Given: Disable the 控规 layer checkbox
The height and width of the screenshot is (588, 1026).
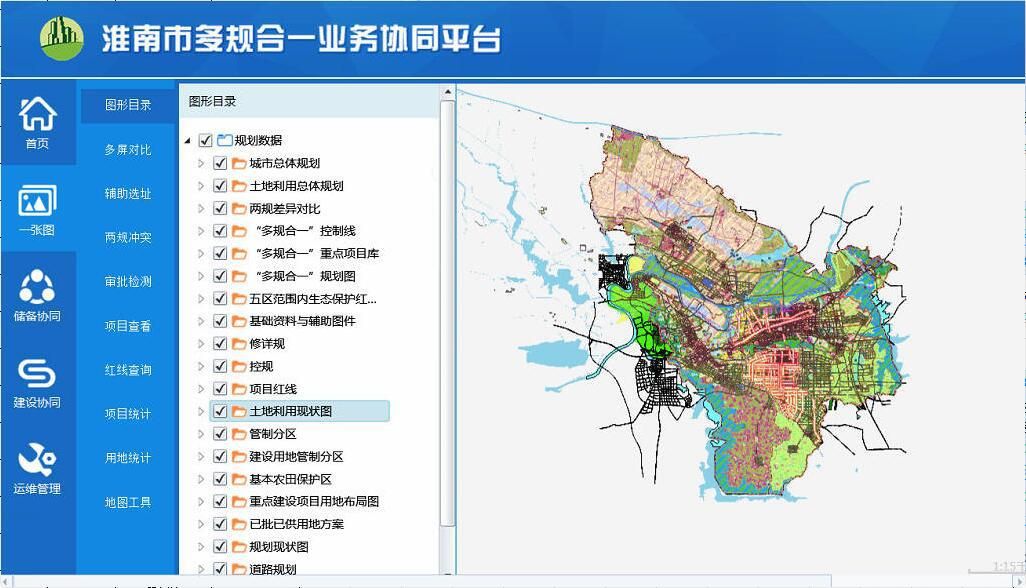Looking at the screenshot, I should pos(219,366).
